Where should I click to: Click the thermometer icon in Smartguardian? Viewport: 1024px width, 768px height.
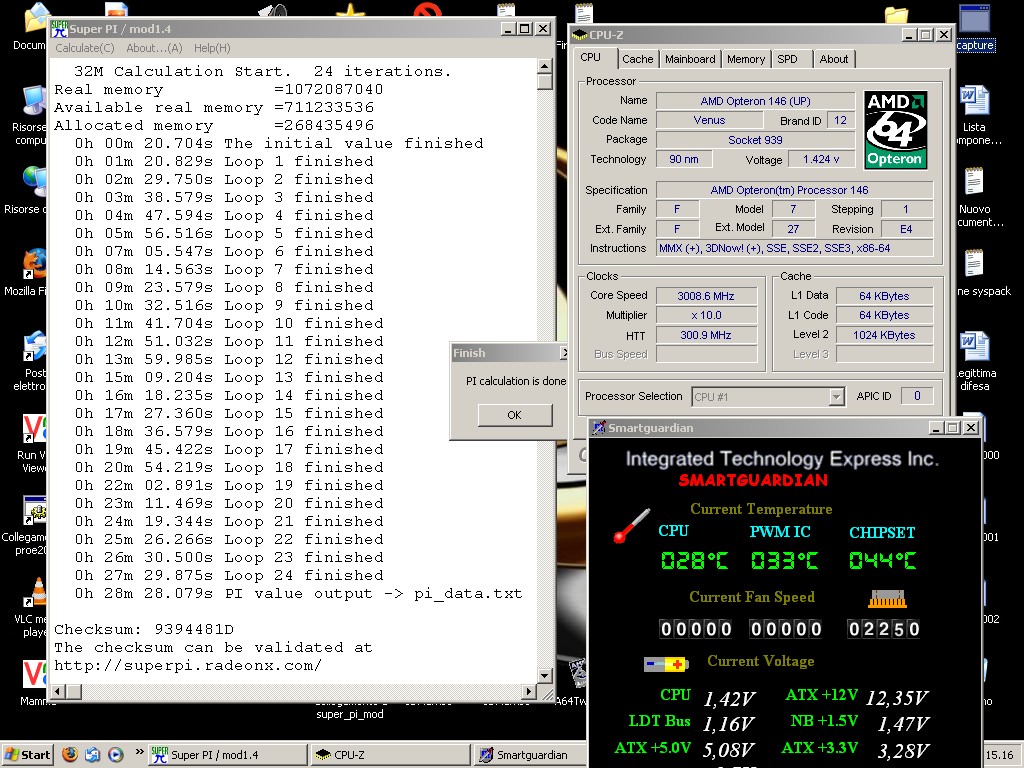632,526
